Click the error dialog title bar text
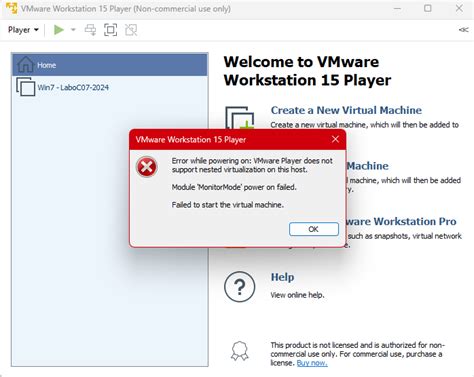The width and height of the screenshot is (474, 377). click(x=191, y=139)
